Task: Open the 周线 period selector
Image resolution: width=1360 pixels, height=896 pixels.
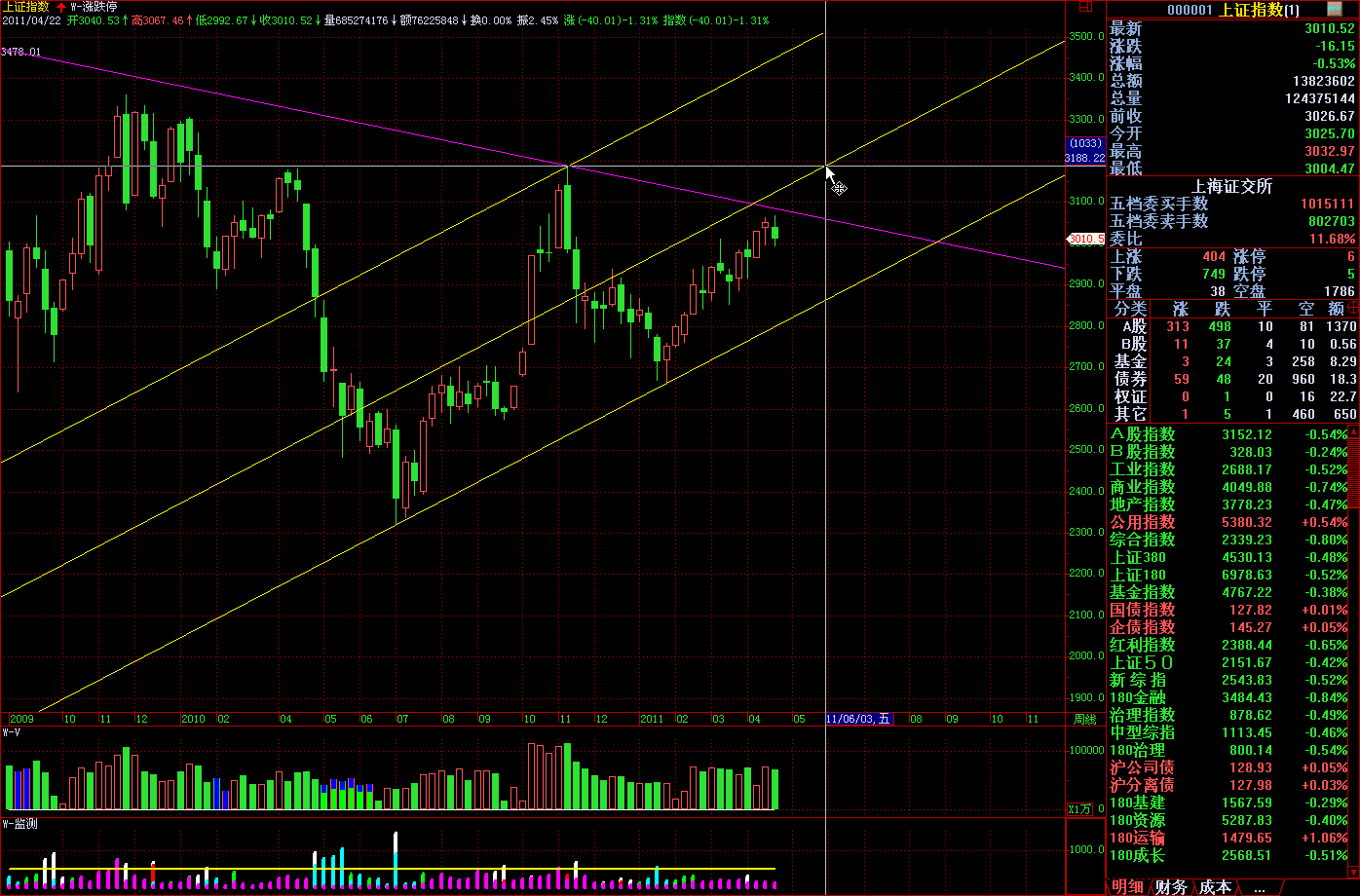Action: click(1085, 720)
